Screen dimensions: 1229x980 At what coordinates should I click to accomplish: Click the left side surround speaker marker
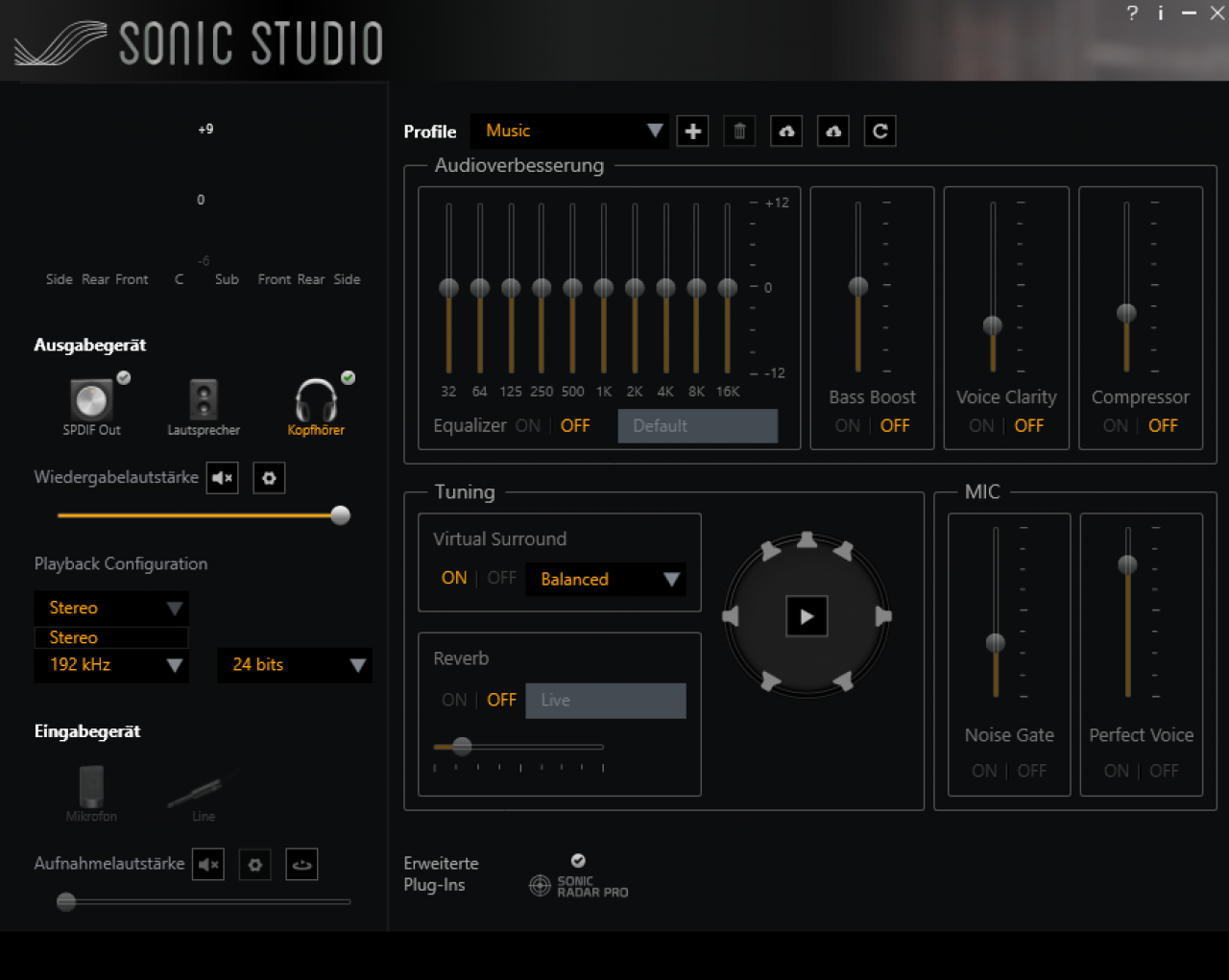pos(732,616)
